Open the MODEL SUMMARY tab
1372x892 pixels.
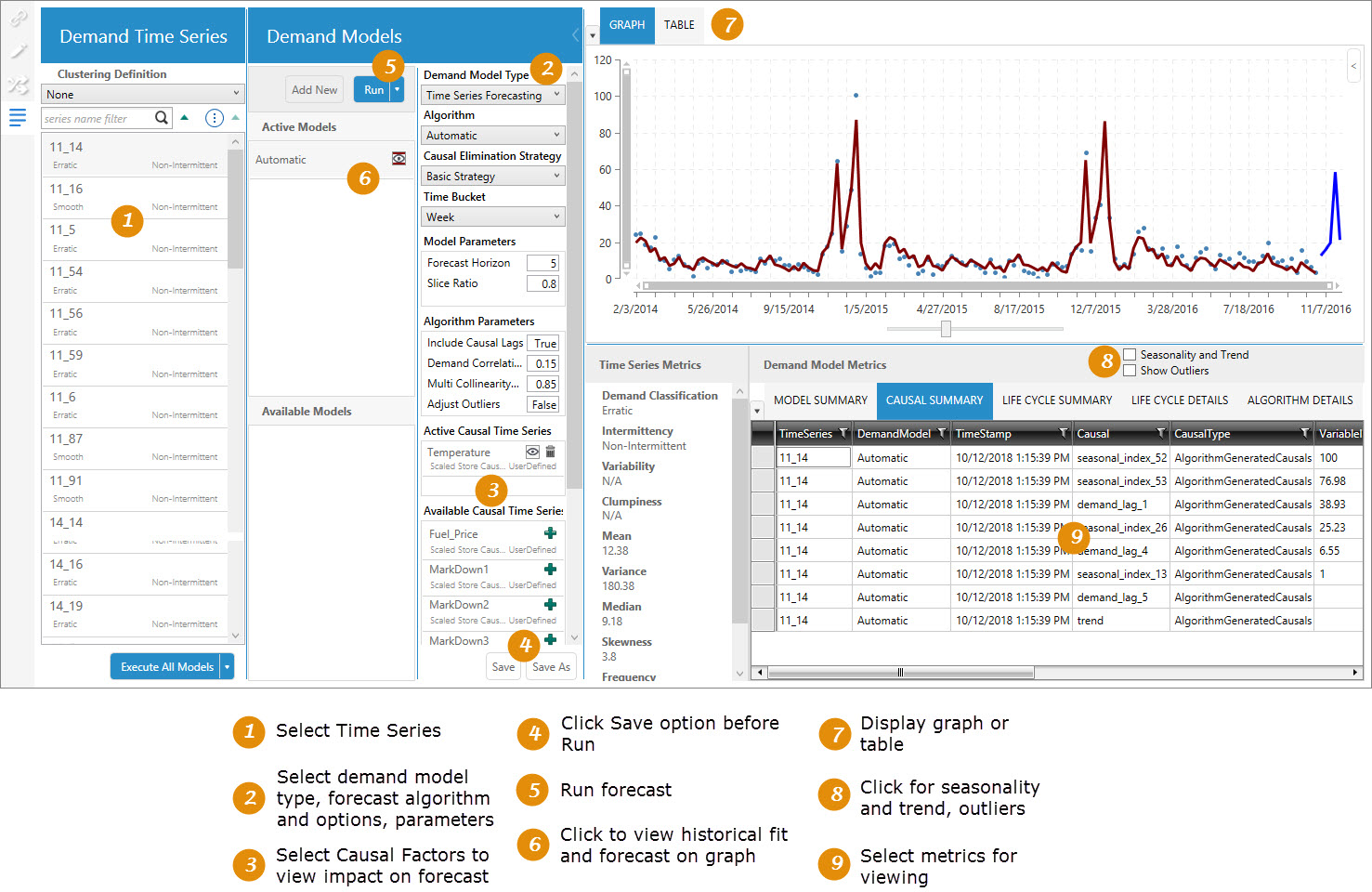[820, 400]
